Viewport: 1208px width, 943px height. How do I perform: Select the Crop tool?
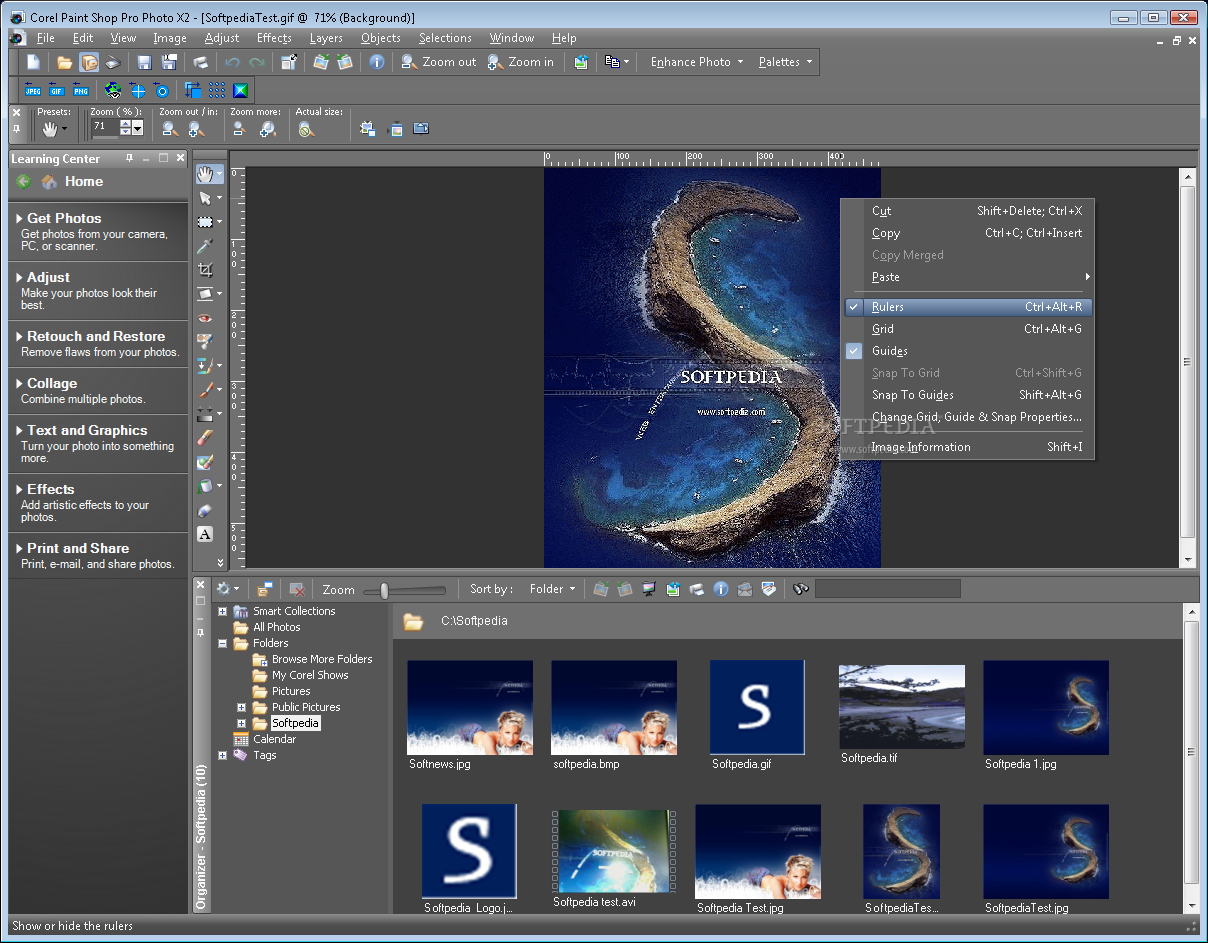205,270
